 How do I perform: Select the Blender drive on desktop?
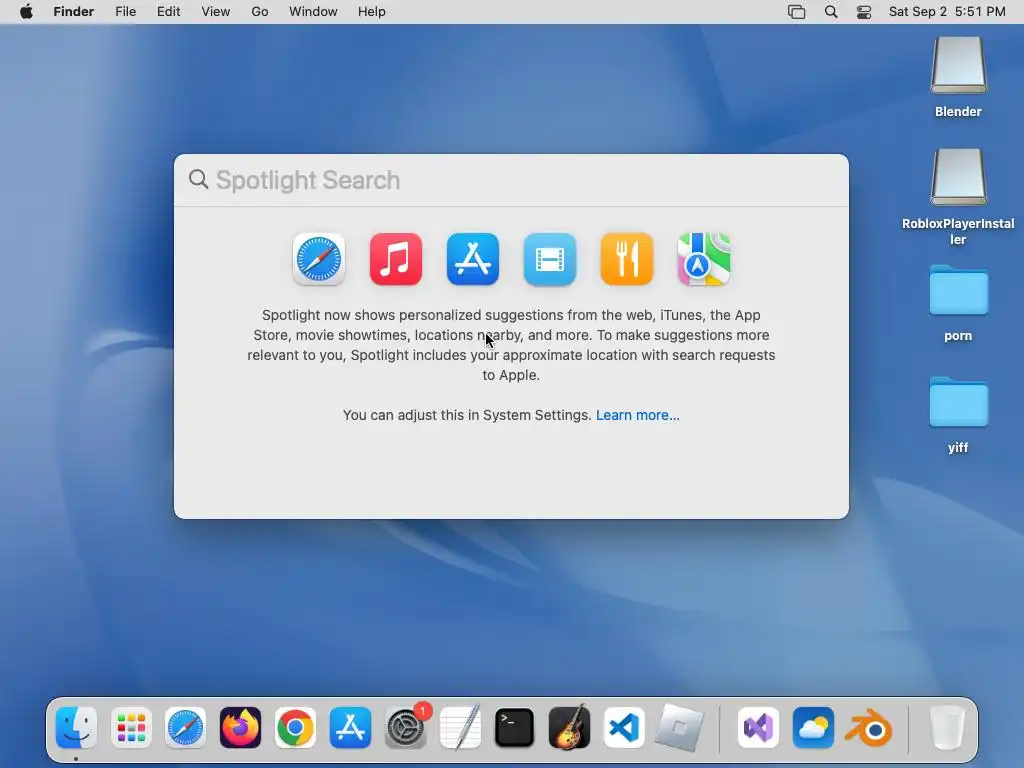pyautogui.click(x=958, y=66)
